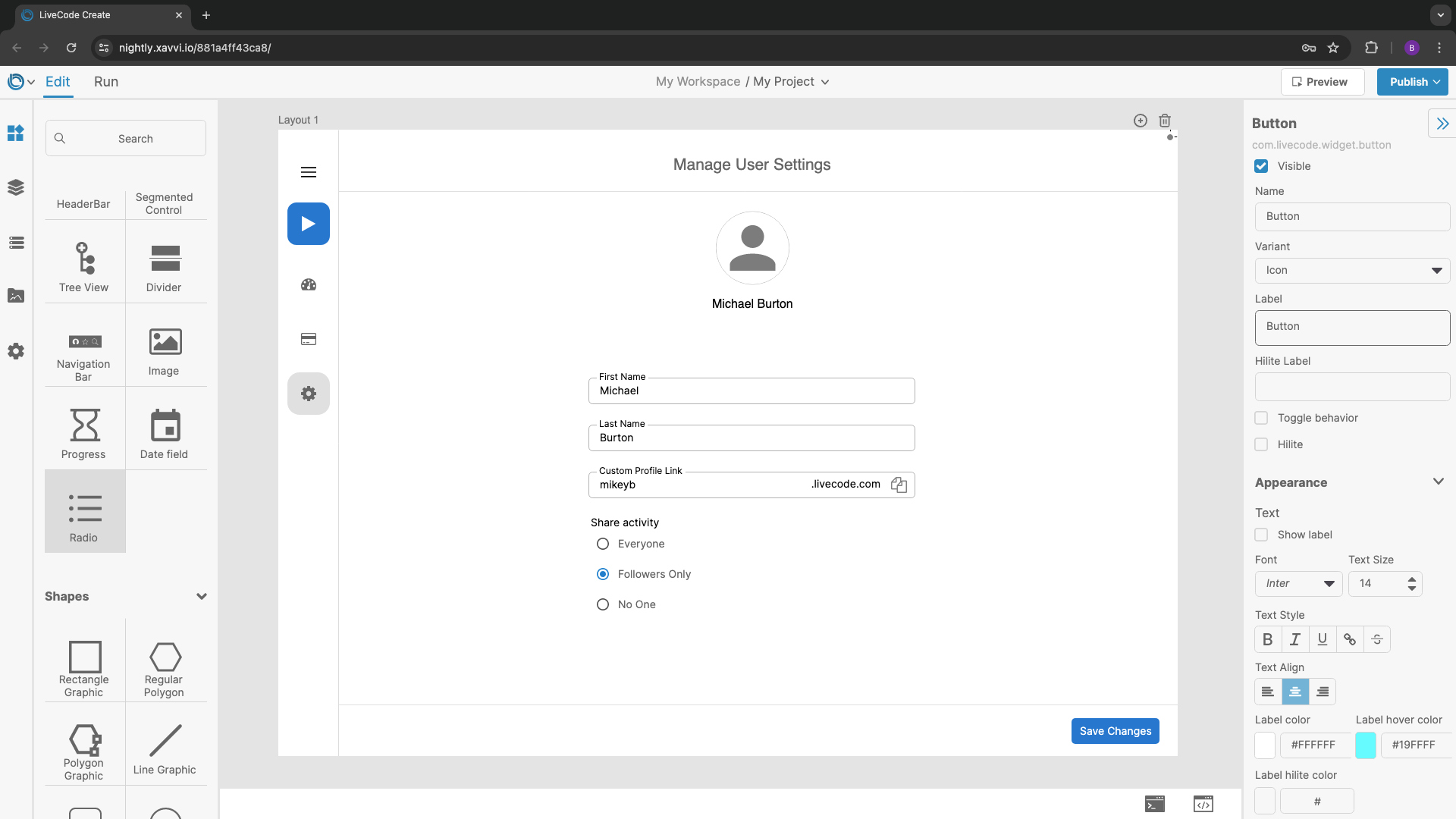This screenshot has height=819, width=1456.
Task: Uncheck the Visible checkbox
Action: (1261, 166)
